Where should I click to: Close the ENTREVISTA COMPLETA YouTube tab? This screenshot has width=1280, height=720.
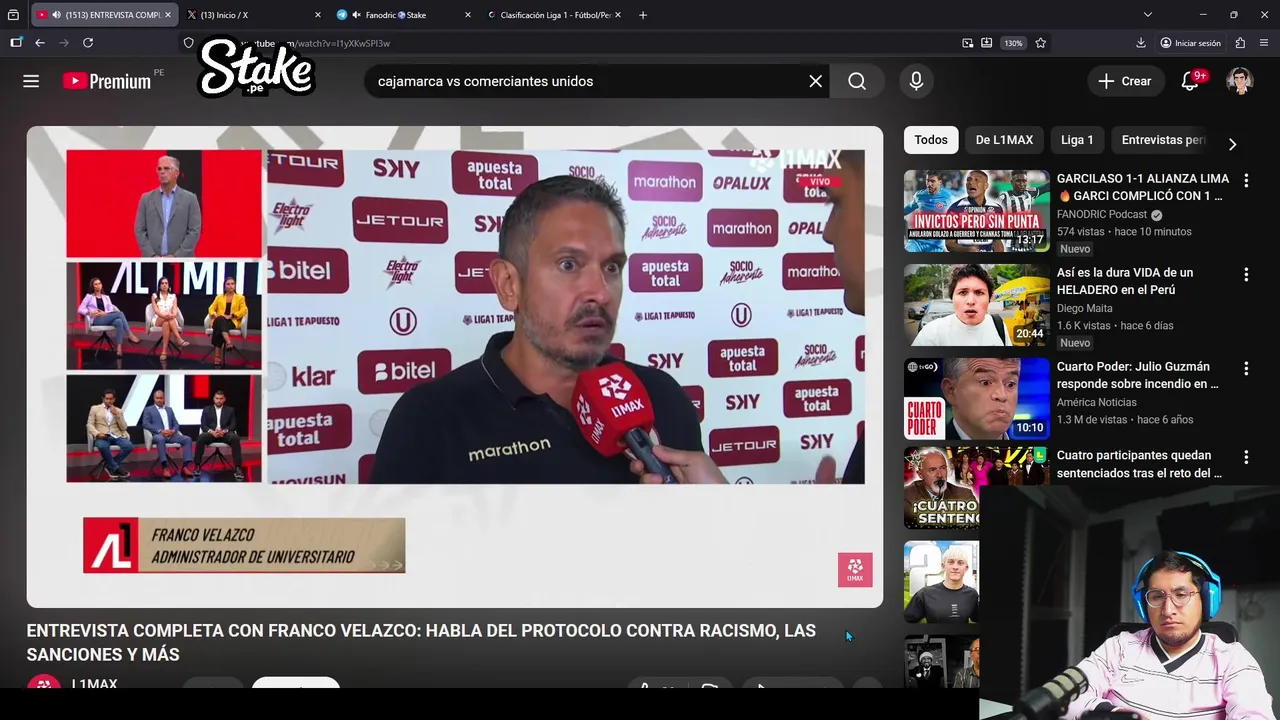(x=167, y=15)
